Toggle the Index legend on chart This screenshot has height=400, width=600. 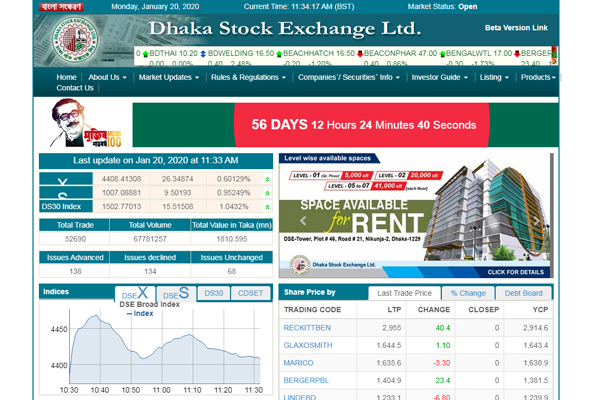[140, 313]
